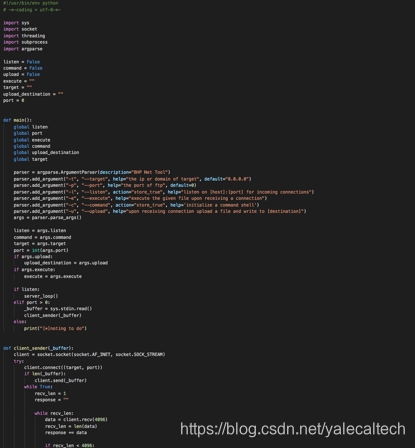Click the 'client_sender(_buffer)' call under elif

(53, 315)
